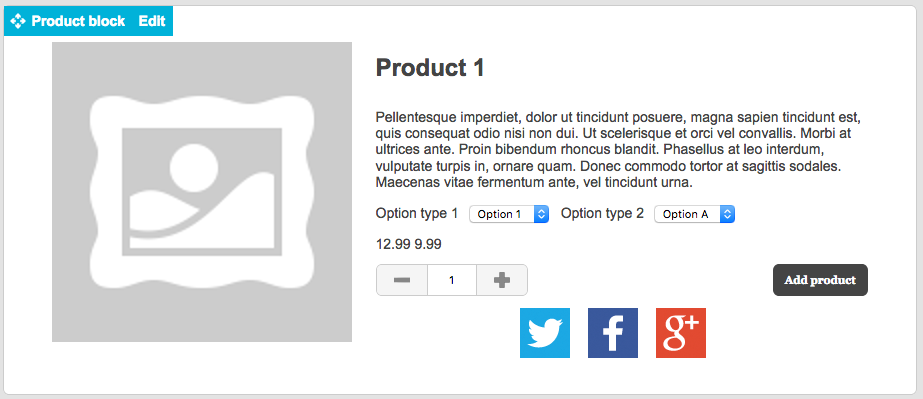Click the Option type 2 label
Screen dimensions: 923x399
(602, 214)
